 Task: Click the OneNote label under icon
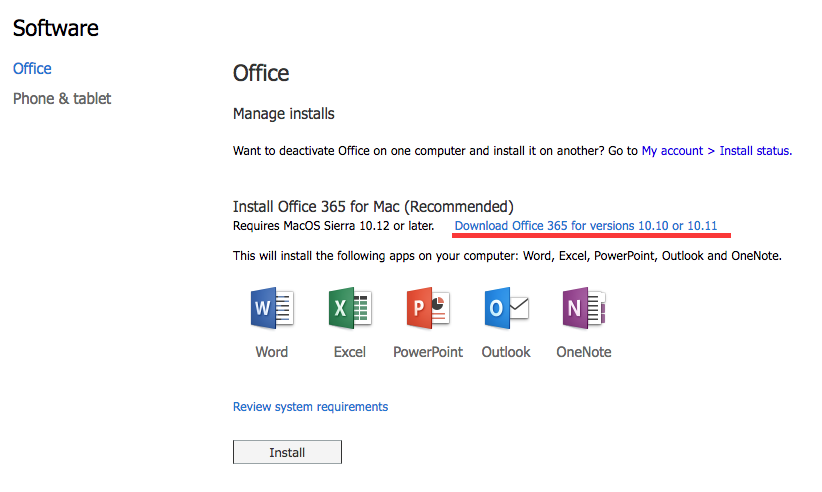(x=584, y=352)
